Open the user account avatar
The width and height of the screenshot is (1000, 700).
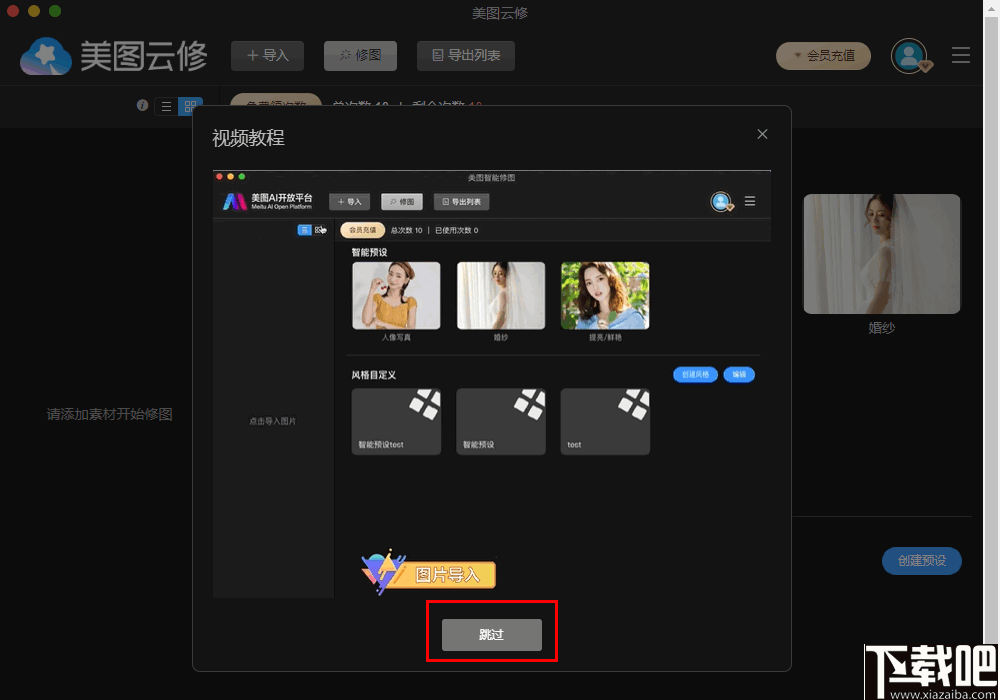tap(909, 55)
